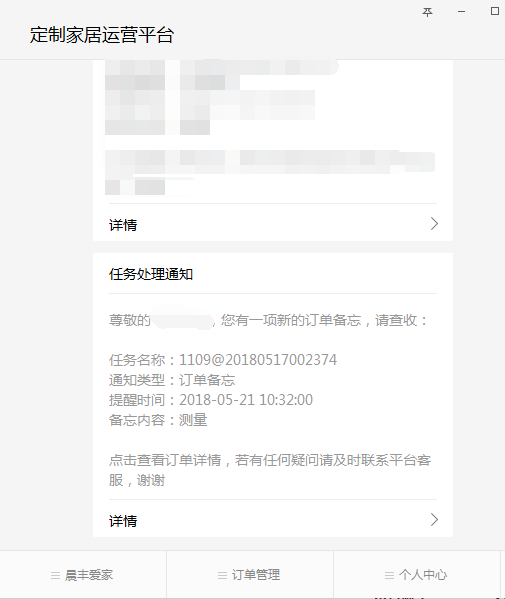
Task: Click the hamburger icon beside 订单管理
Action: click(x=222, y=575)
